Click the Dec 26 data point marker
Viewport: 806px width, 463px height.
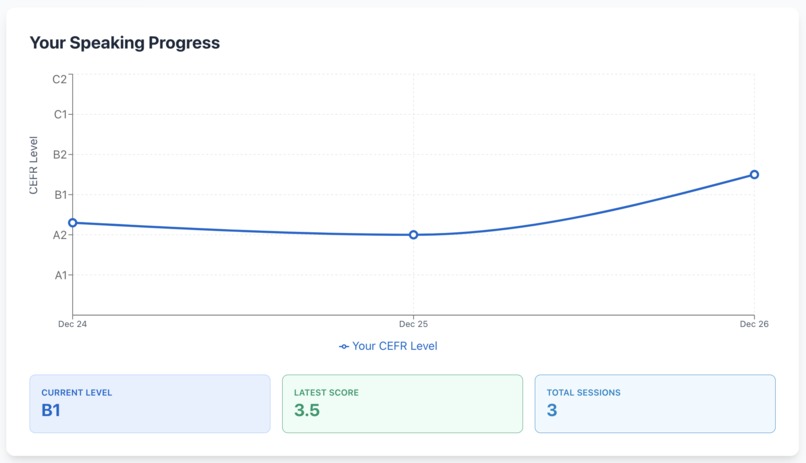754,175
